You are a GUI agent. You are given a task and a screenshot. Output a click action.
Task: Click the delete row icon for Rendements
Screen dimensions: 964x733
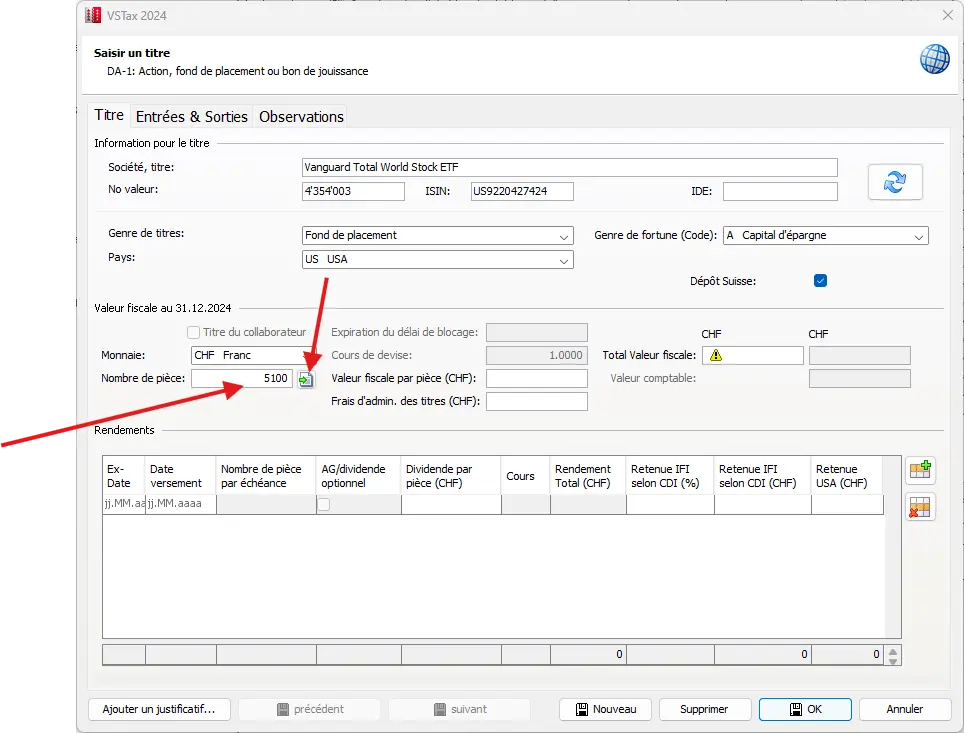point(919,508)
